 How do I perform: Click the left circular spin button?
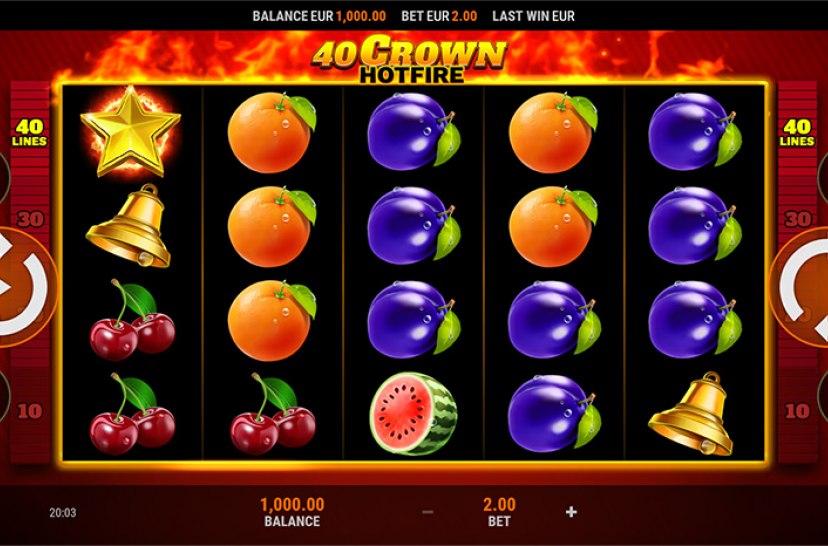[26, 288]
